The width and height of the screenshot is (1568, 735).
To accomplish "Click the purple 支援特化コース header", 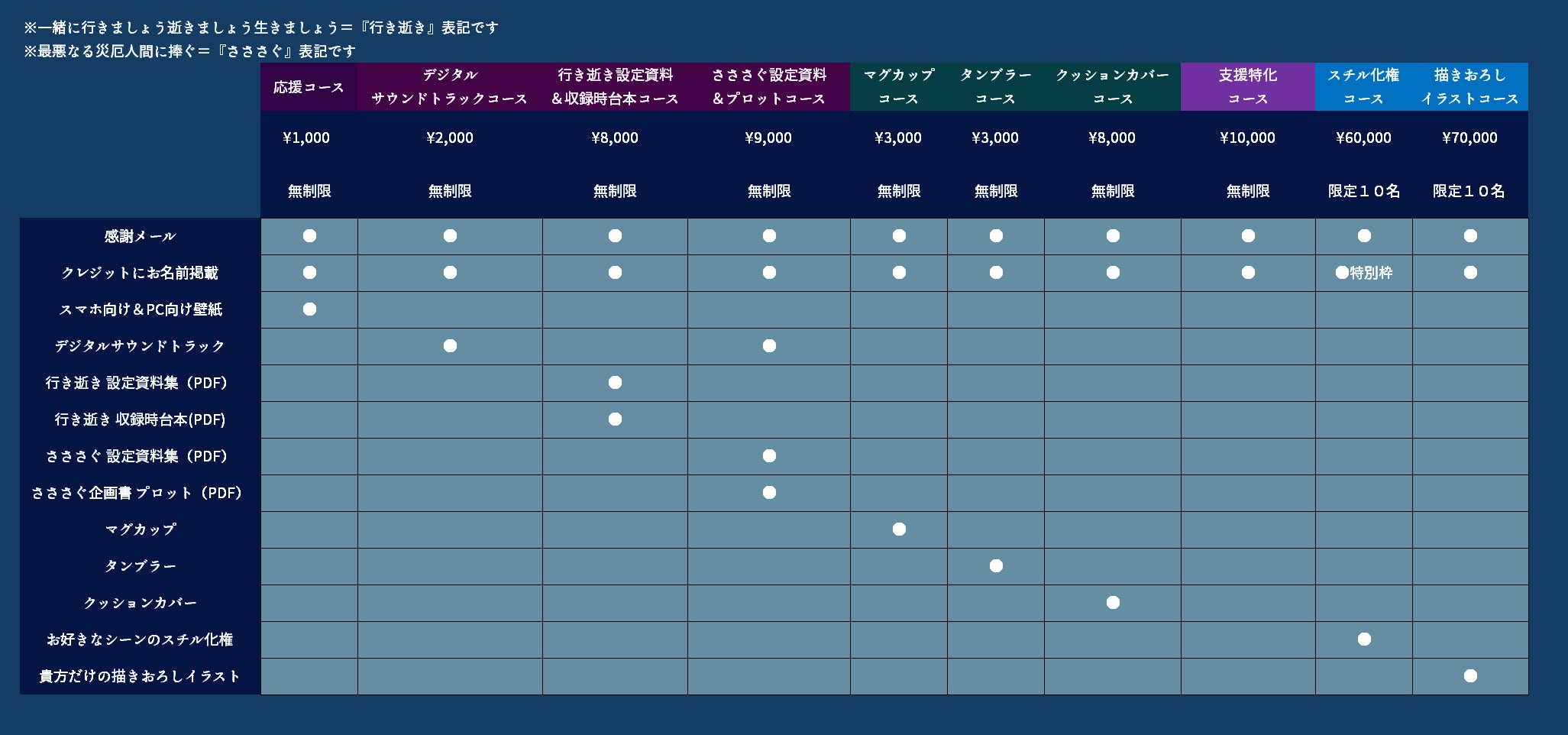I will tap(1247, 87).
